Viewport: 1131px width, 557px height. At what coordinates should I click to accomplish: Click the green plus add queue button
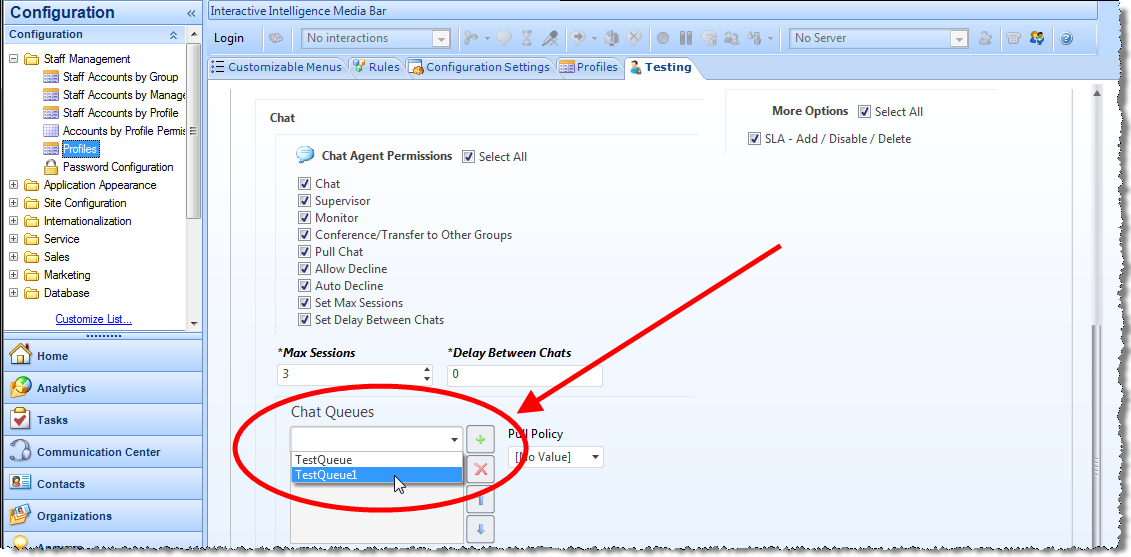click(x=481, y=440)
